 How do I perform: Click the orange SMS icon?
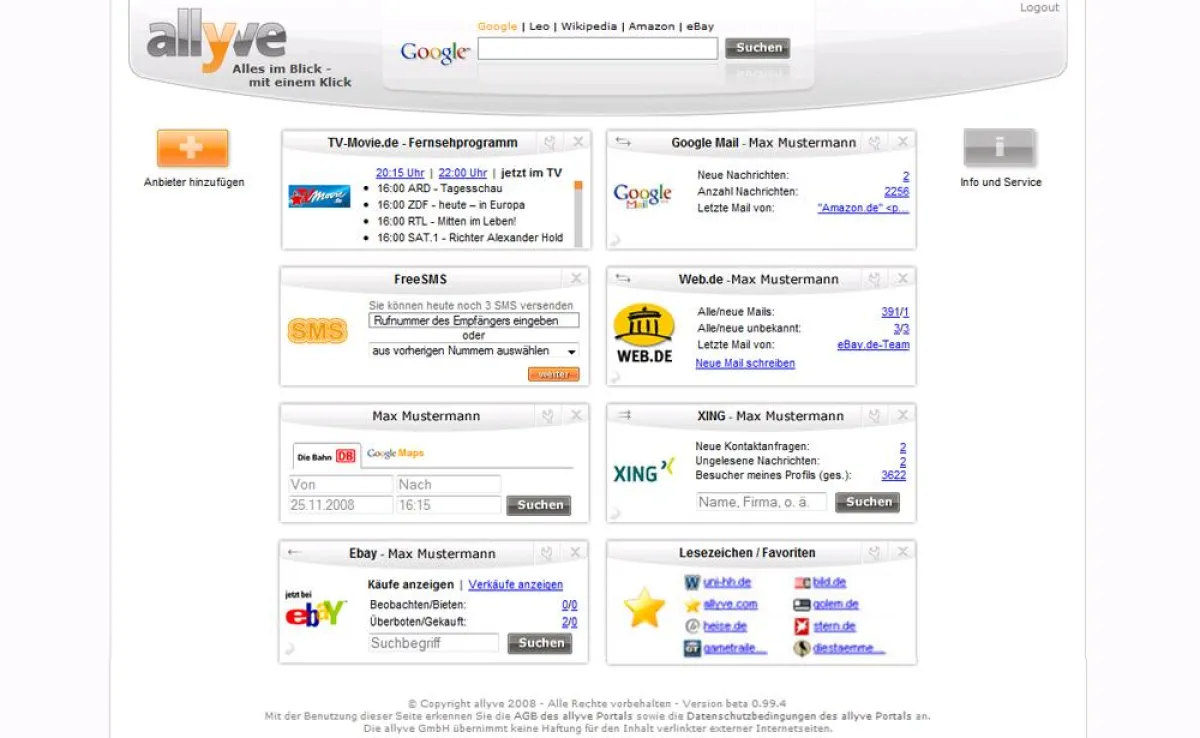coord(317,331)
